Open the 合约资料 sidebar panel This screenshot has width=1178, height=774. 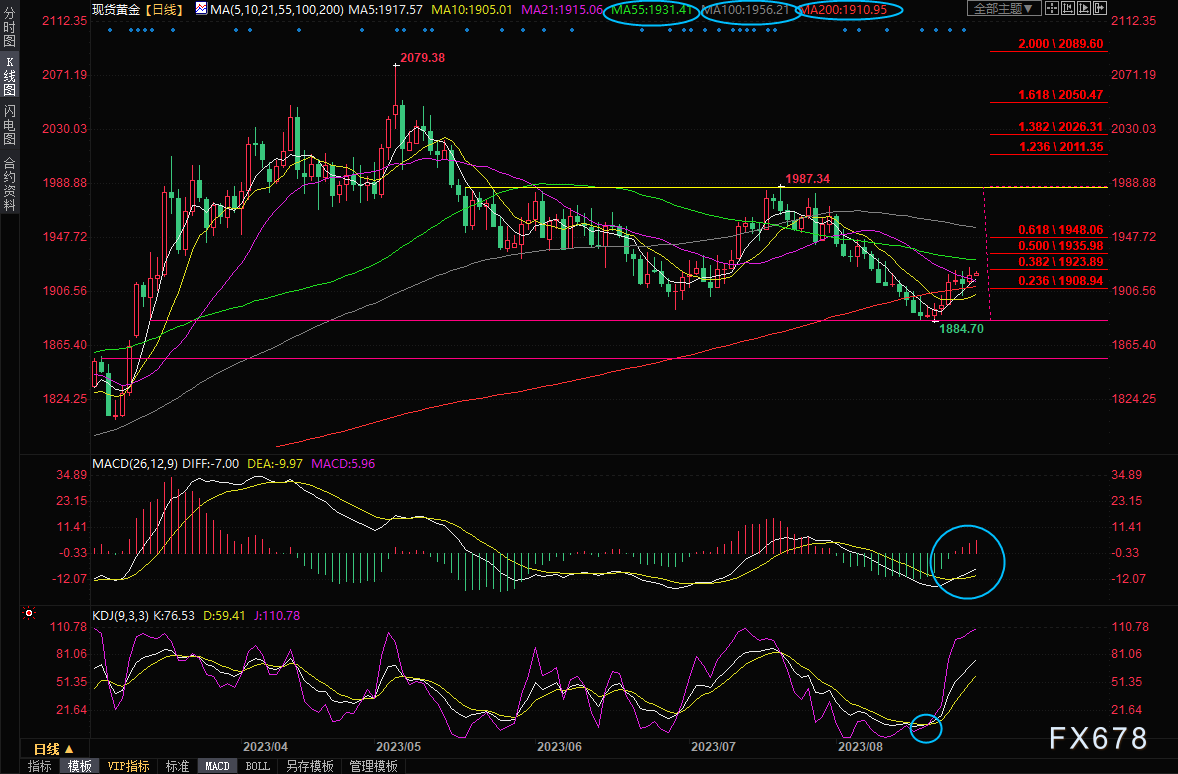(9, 183)
